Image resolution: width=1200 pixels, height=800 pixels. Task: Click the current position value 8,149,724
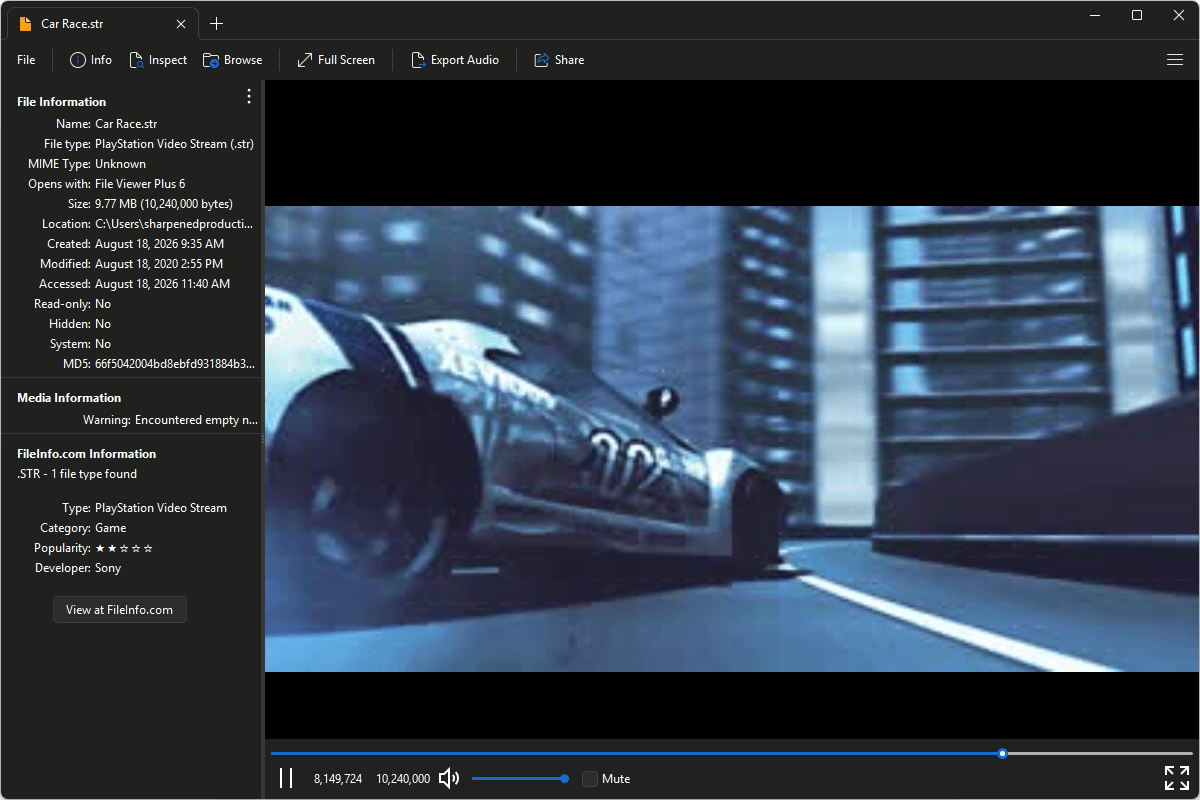click(338, 778)
